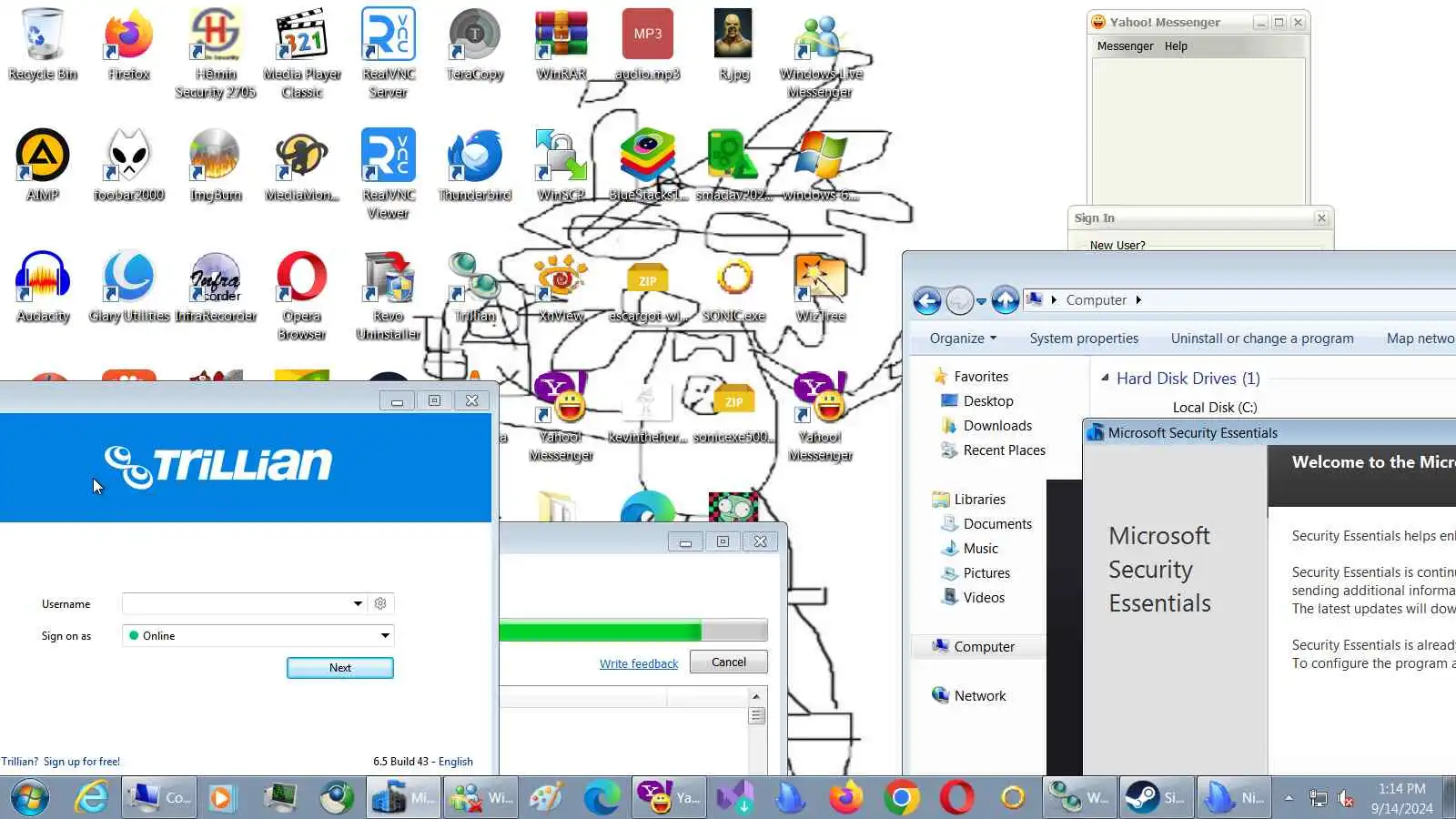Open the RealVNC Server shortcut

[x=389, y=53]
